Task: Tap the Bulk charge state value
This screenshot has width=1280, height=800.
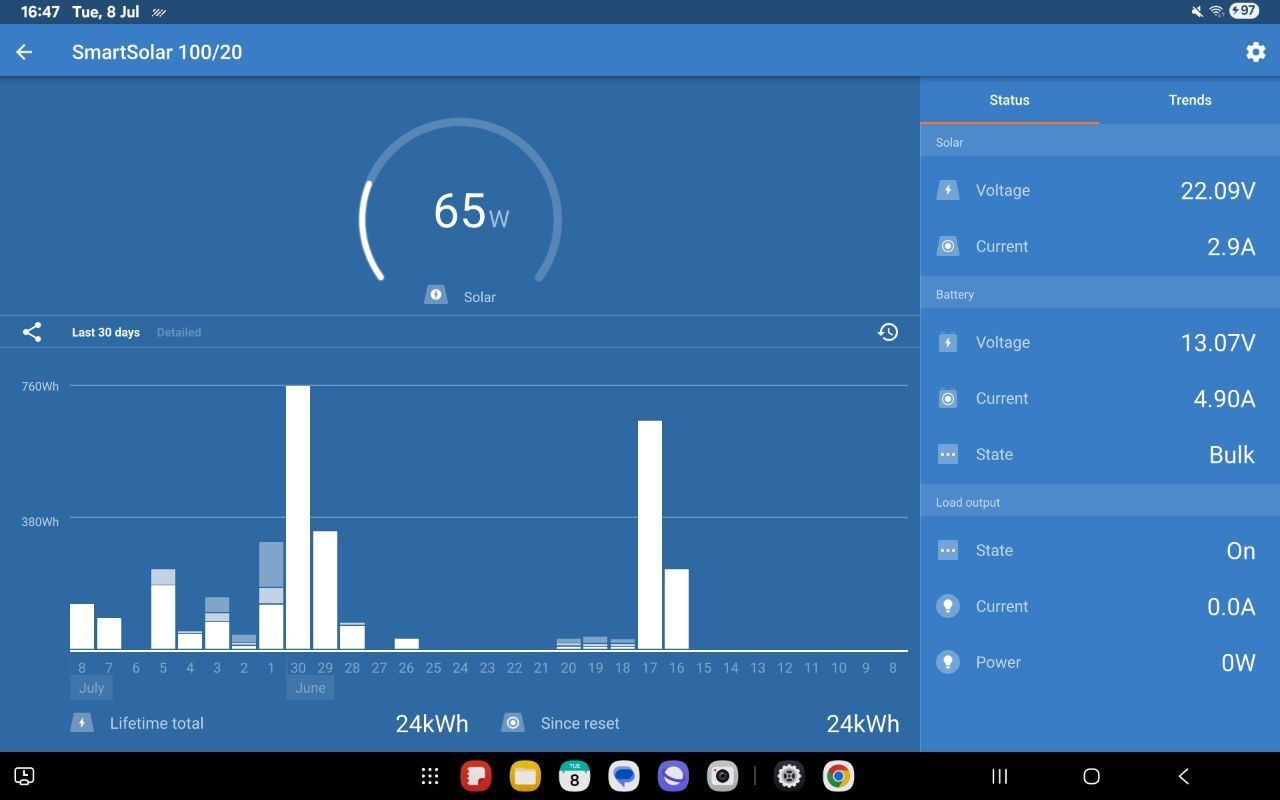Action: [x=1232, y=454]
